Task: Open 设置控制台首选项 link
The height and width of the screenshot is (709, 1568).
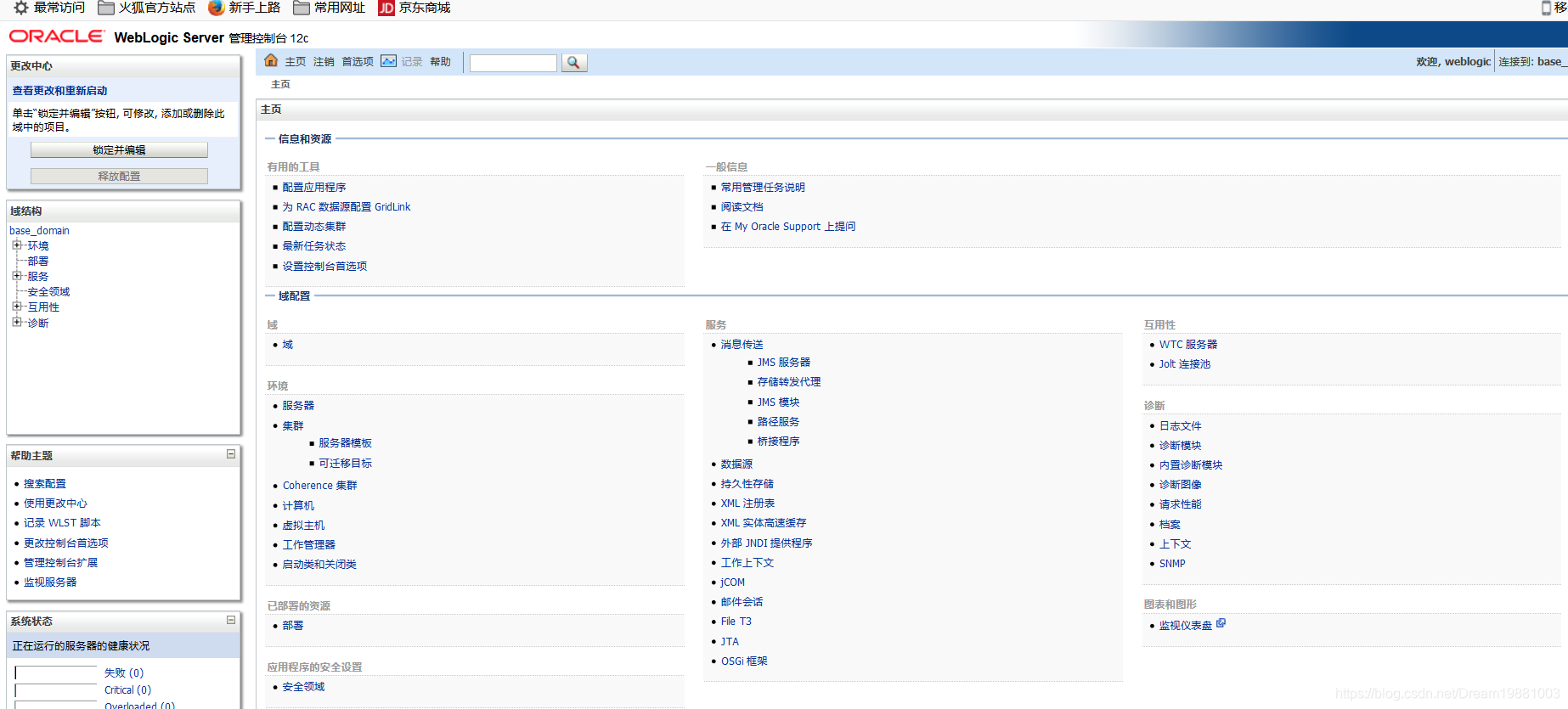Action: pyautogui.click(x=324, y=266)
